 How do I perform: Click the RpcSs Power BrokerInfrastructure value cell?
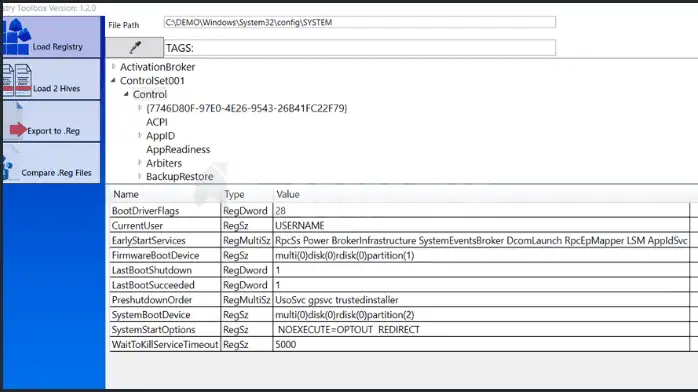point(481,241)
